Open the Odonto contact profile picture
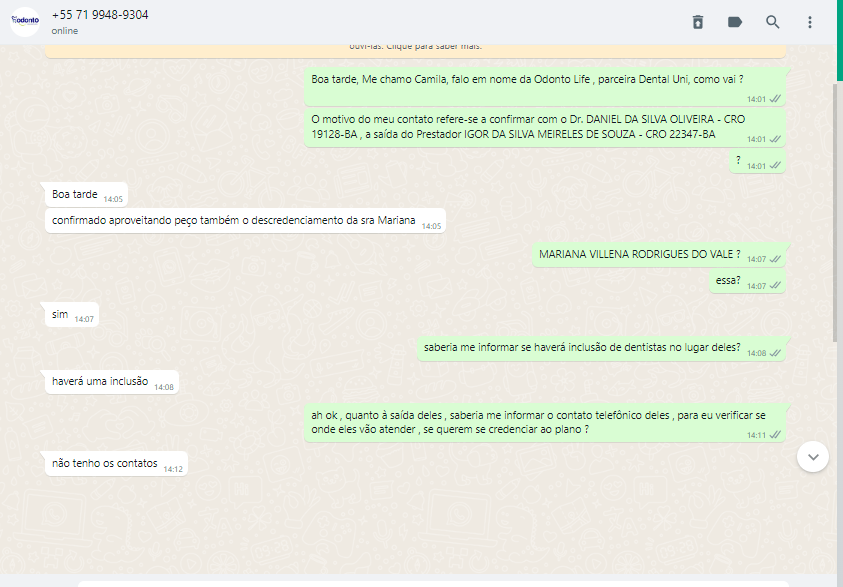This screenshot has width=843, height=587. point(25,22)
